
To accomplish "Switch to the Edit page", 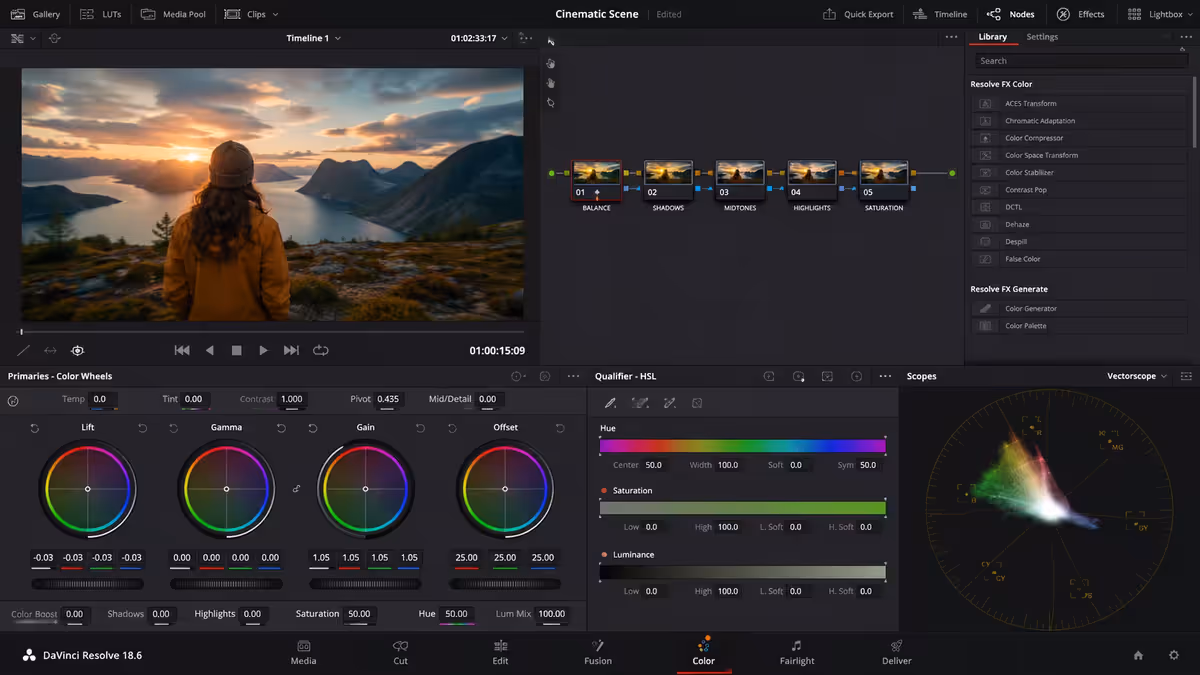I will click(x=500, y=653).
